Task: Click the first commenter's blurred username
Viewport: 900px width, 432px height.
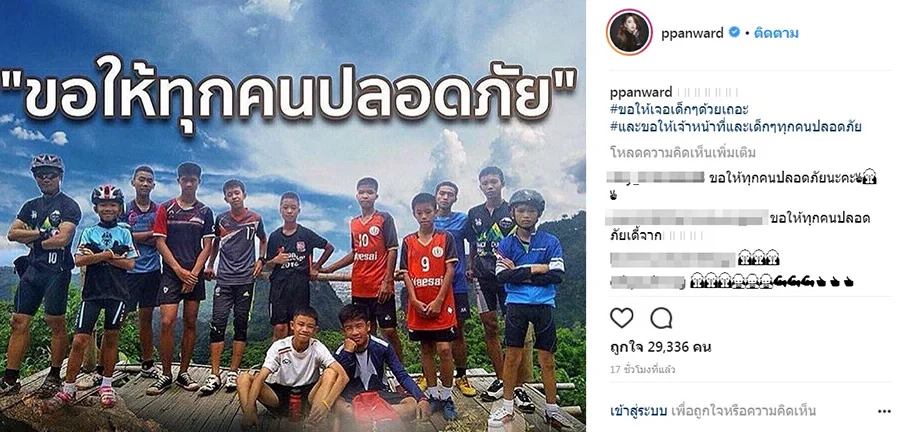Action: (x=656, y=177)
